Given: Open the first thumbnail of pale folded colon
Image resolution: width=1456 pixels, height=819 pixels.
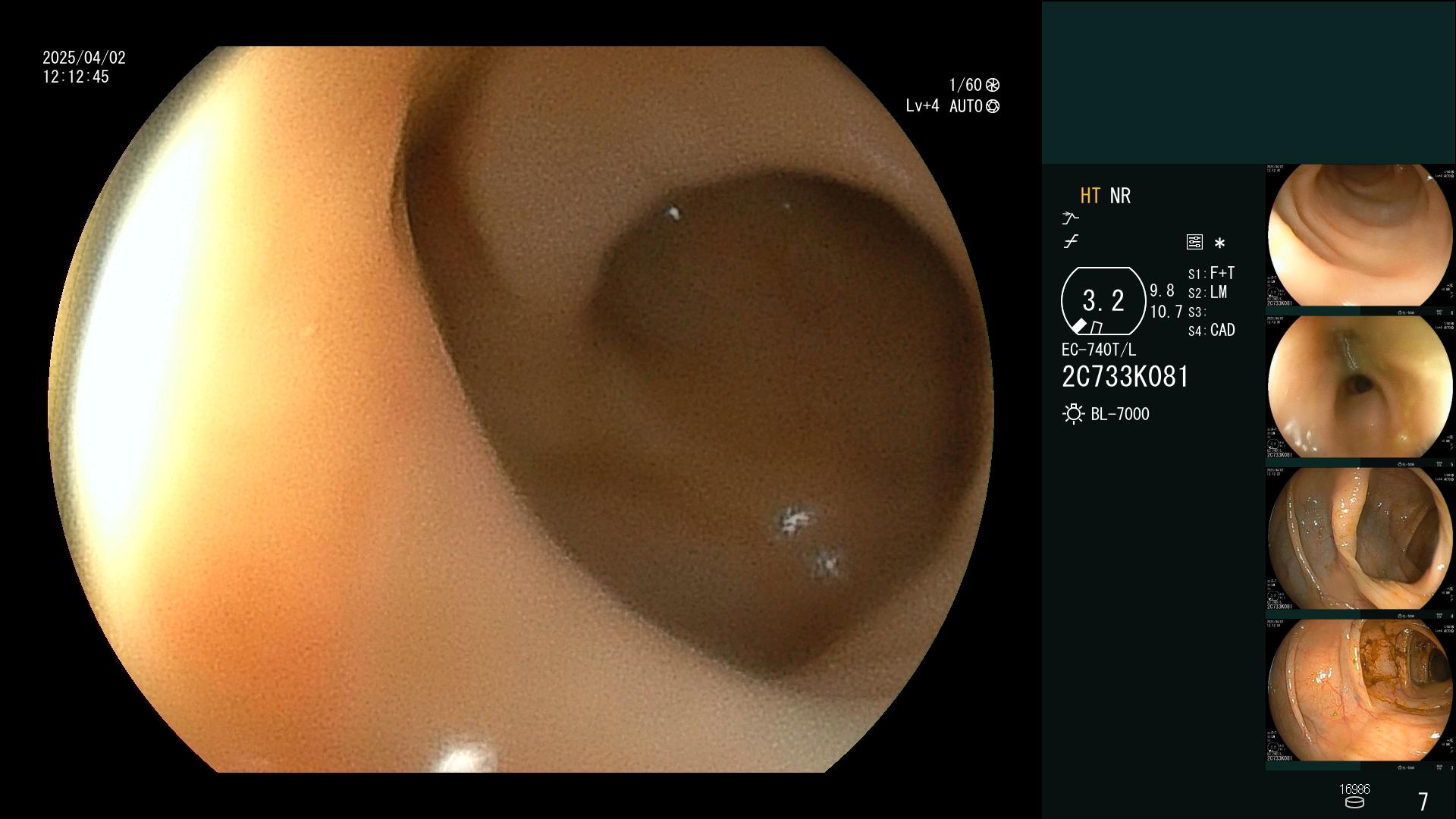Looking at the screenshot, I should 1360,236.
